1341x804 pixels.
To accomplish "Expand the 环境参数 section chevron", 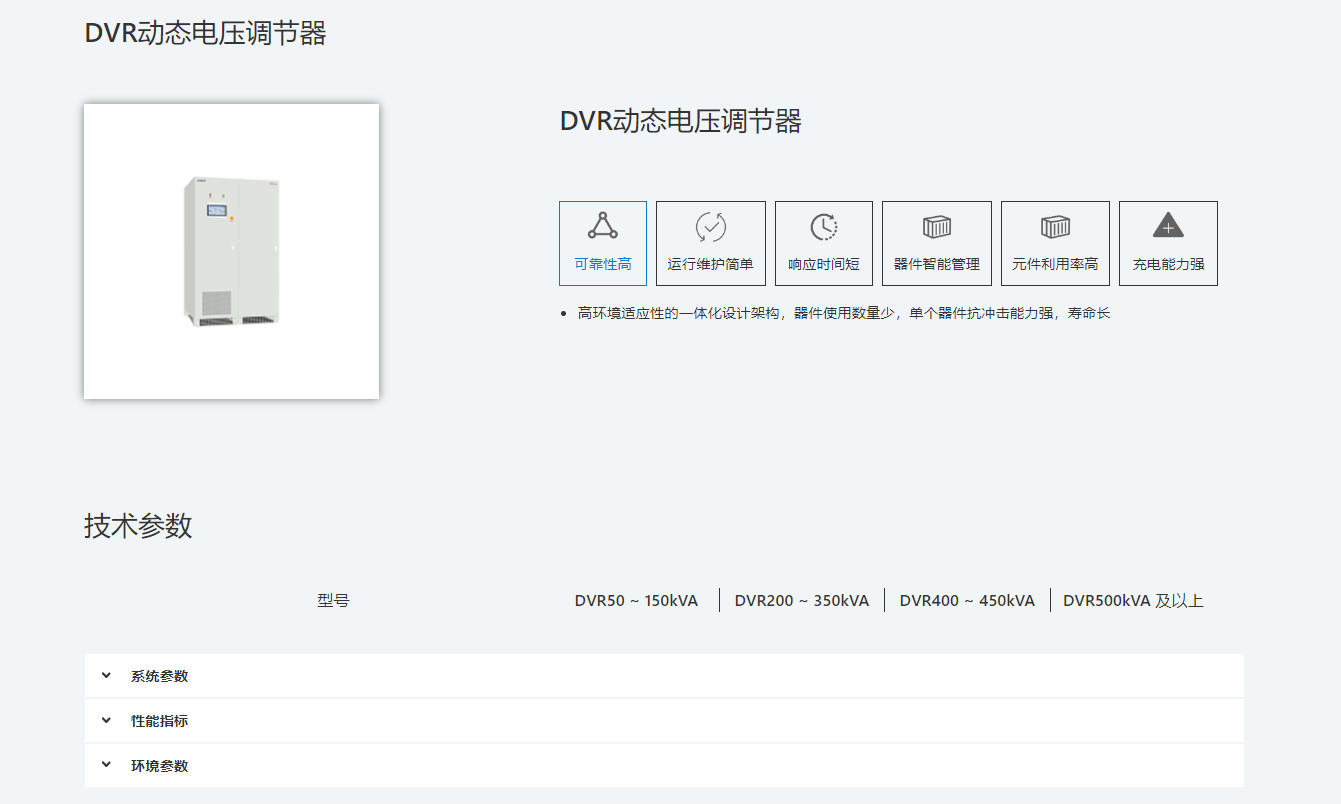I will 107,766.
